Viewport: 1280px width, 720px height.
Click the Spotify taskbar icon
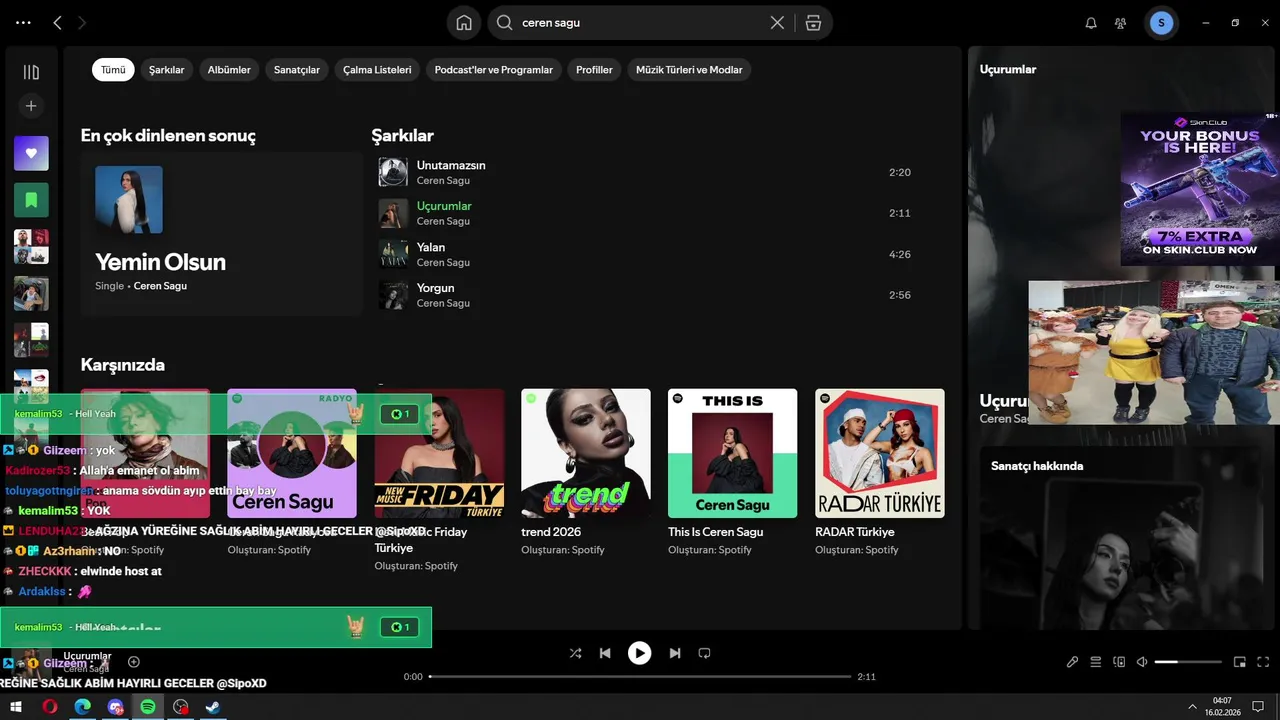148,707
